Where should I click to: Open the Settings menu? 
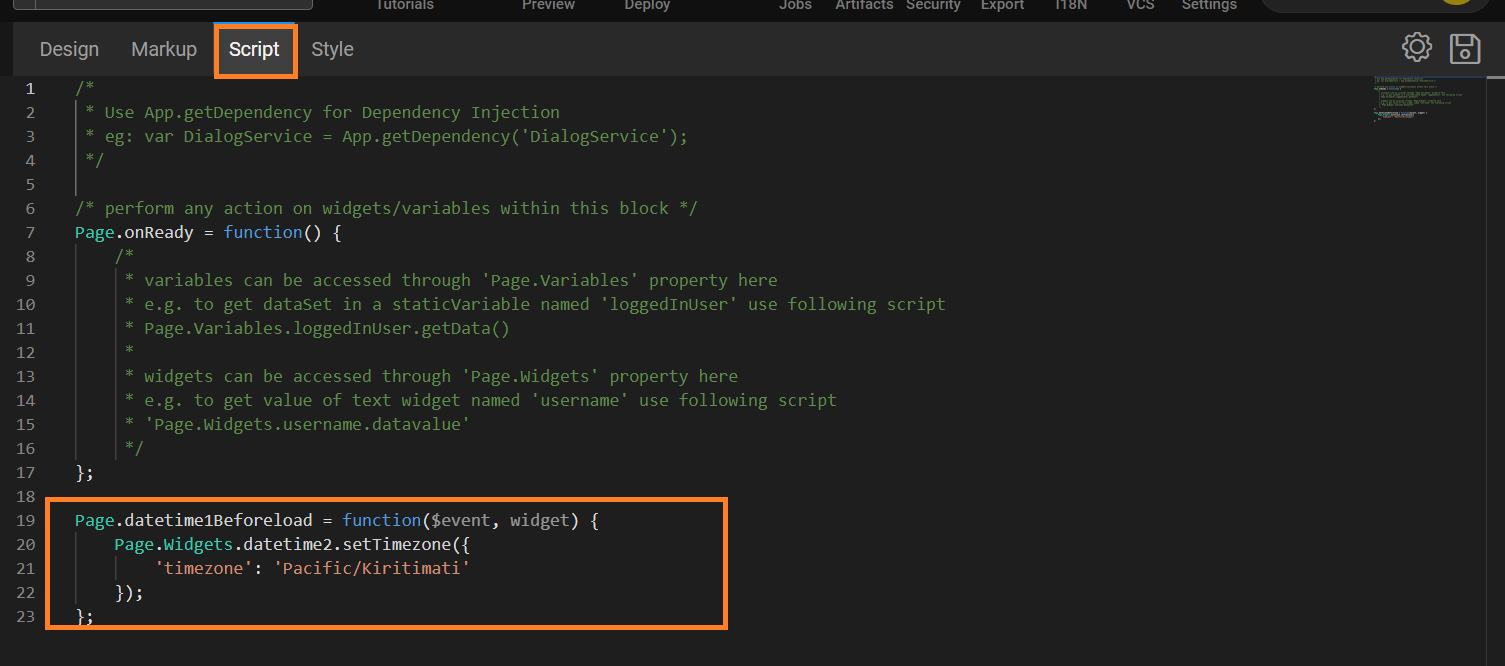click(1208, 6)
